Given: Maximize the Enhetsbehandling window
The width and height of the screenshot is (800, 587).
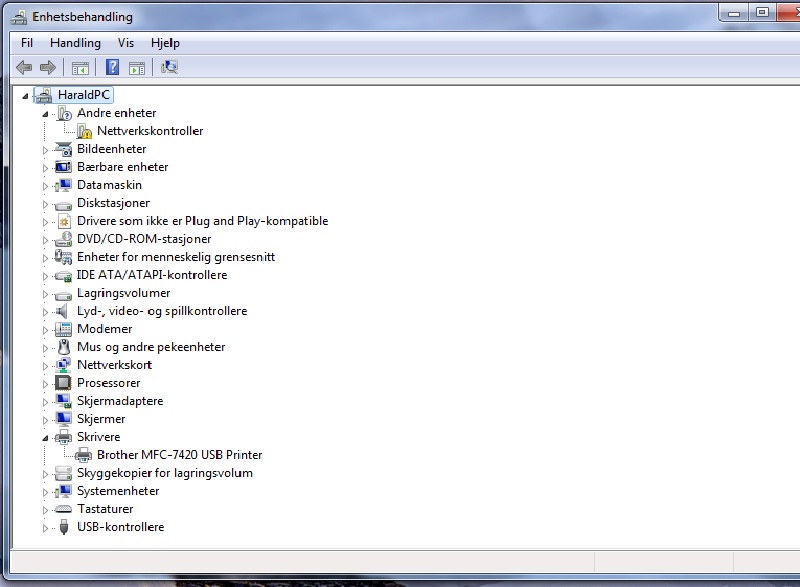Looking at the screenshot, I should point(762,13).
